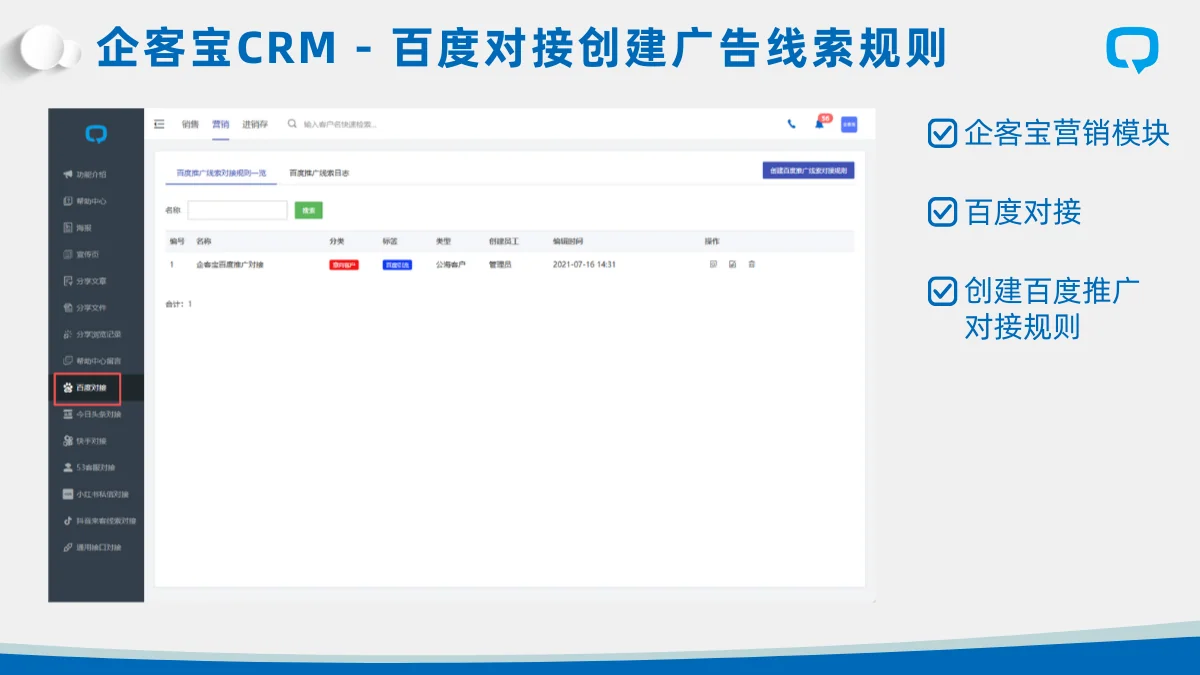Focus the 名称 filter input field
Screen dimensions: 1200x675
[x=238, y=210]
